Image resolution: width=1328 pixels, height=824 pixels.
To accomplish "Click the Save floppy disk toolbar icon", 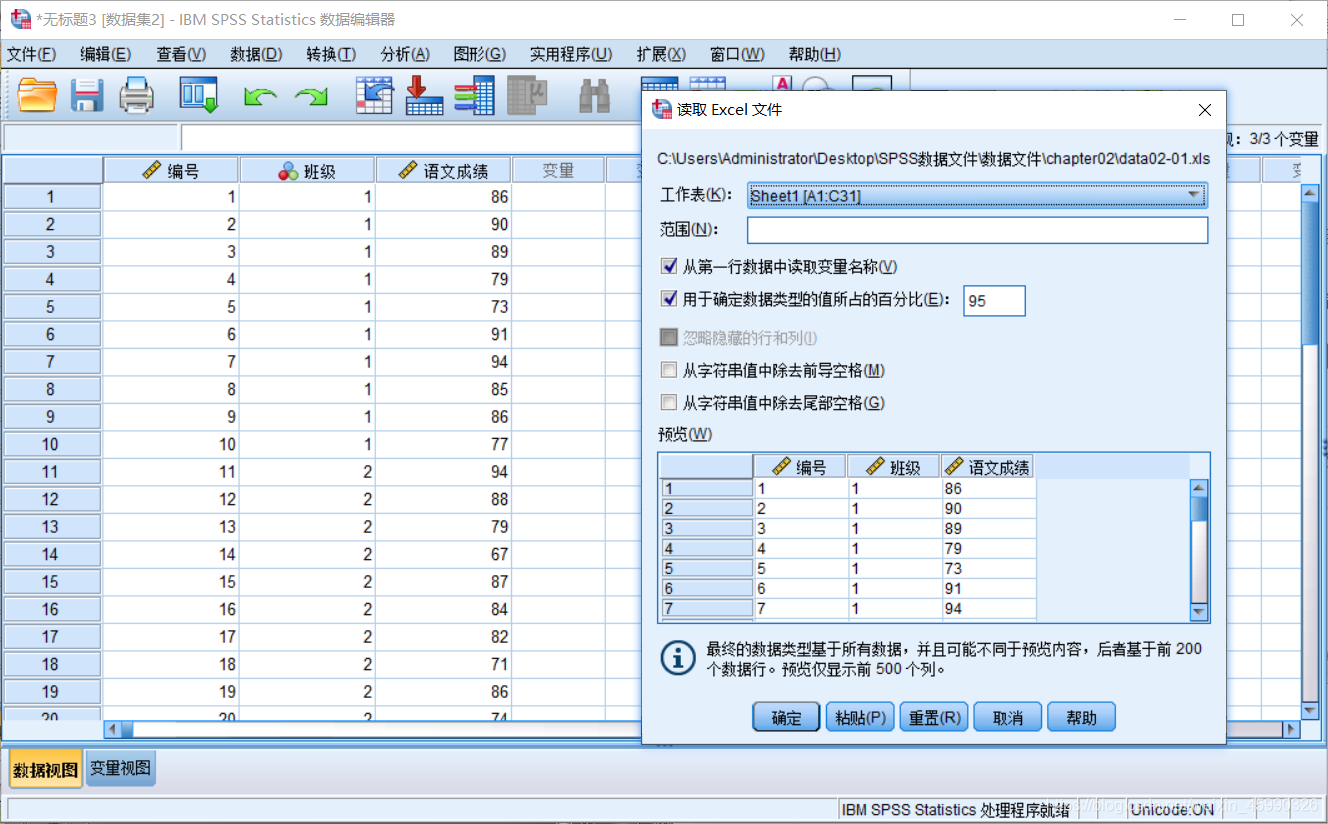I will pyautogui.click(x=88, y=95).
